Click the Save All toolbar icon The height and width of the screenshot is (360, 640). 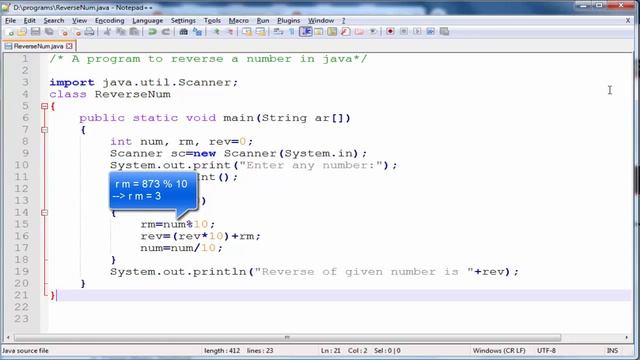[x=49, y=32]
